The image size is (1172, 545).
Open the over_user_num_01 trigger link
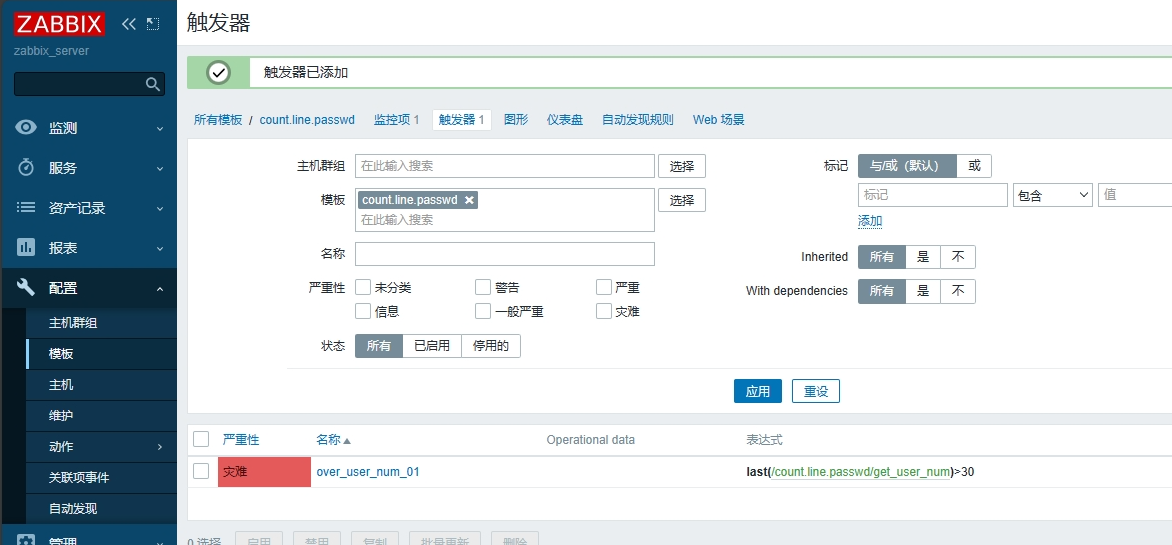coord(367,472)
